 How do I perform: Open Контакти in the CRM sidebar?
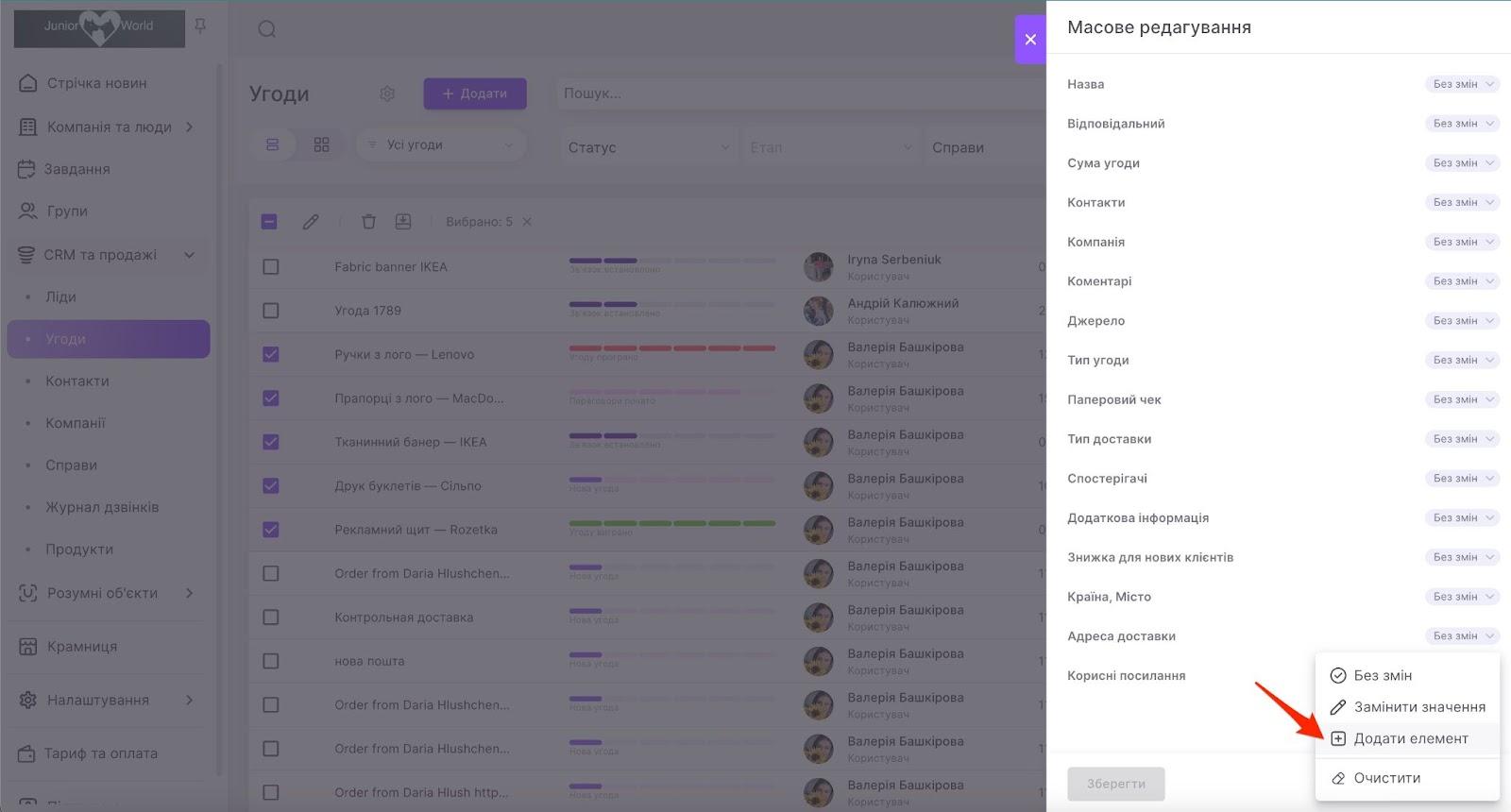pyautogui.click(x=77, y=381)
